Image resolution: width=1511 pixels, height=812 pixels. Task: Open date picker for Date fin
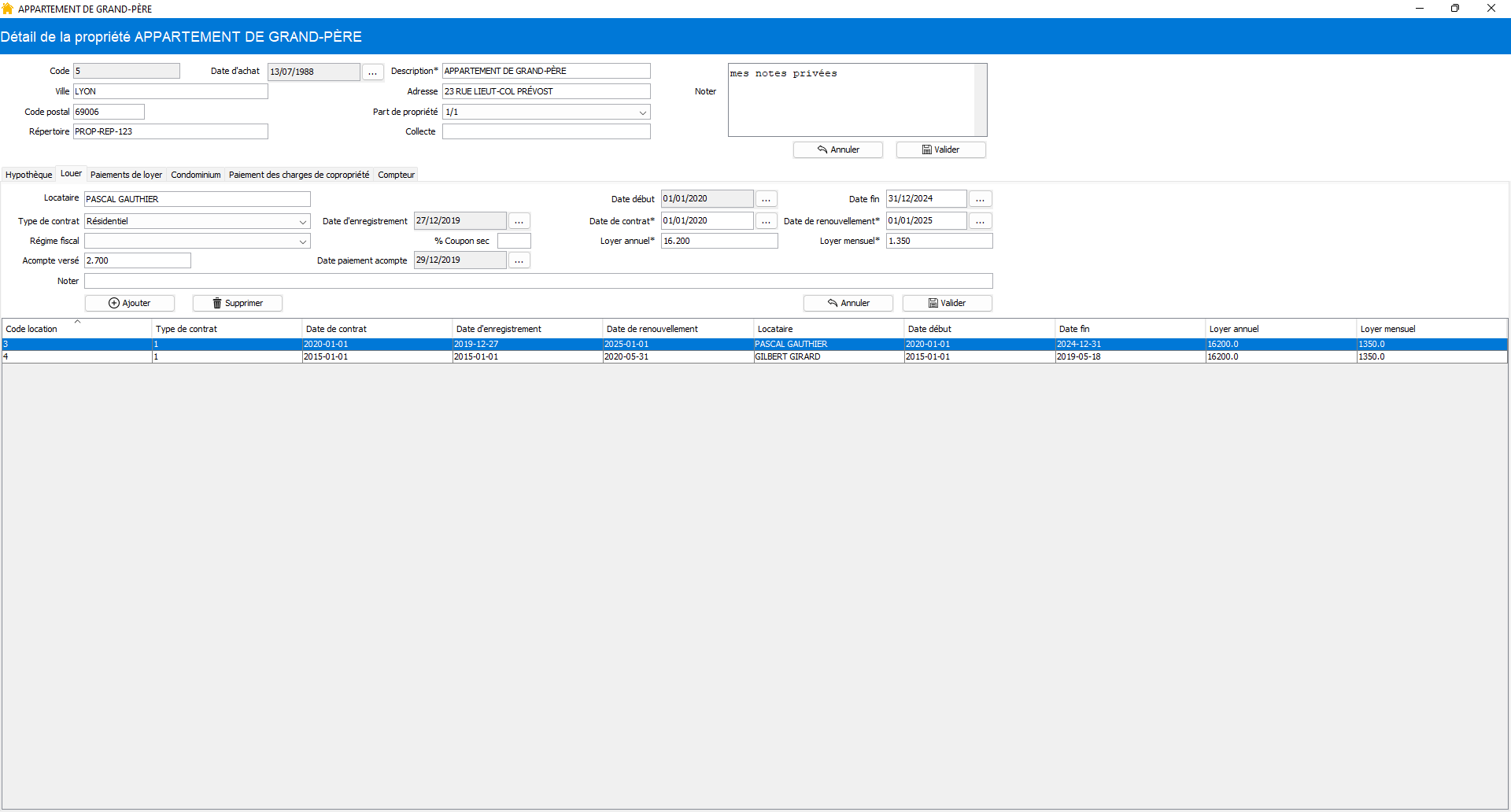click(980, 199)
